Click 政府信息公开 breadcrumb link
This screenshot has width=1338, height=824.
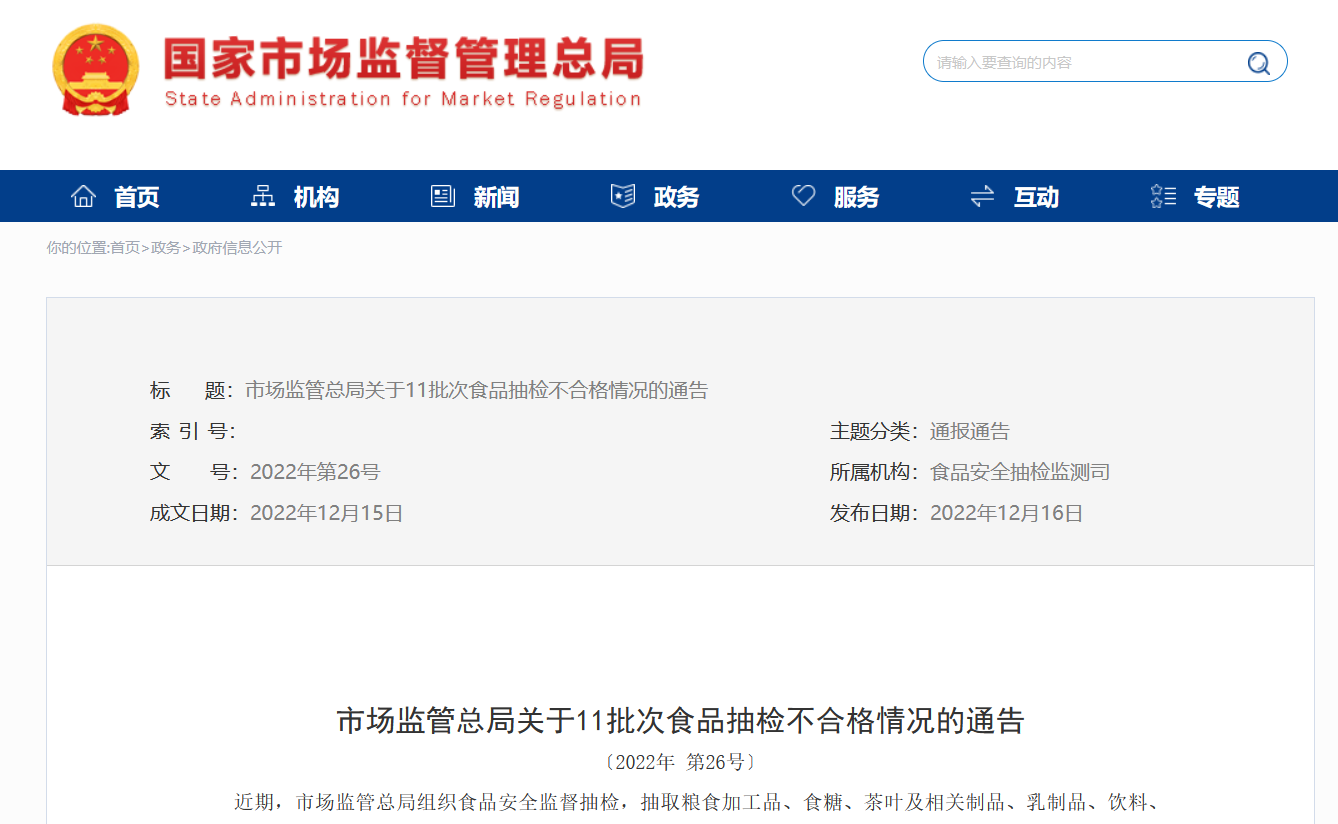click(237, 248)
